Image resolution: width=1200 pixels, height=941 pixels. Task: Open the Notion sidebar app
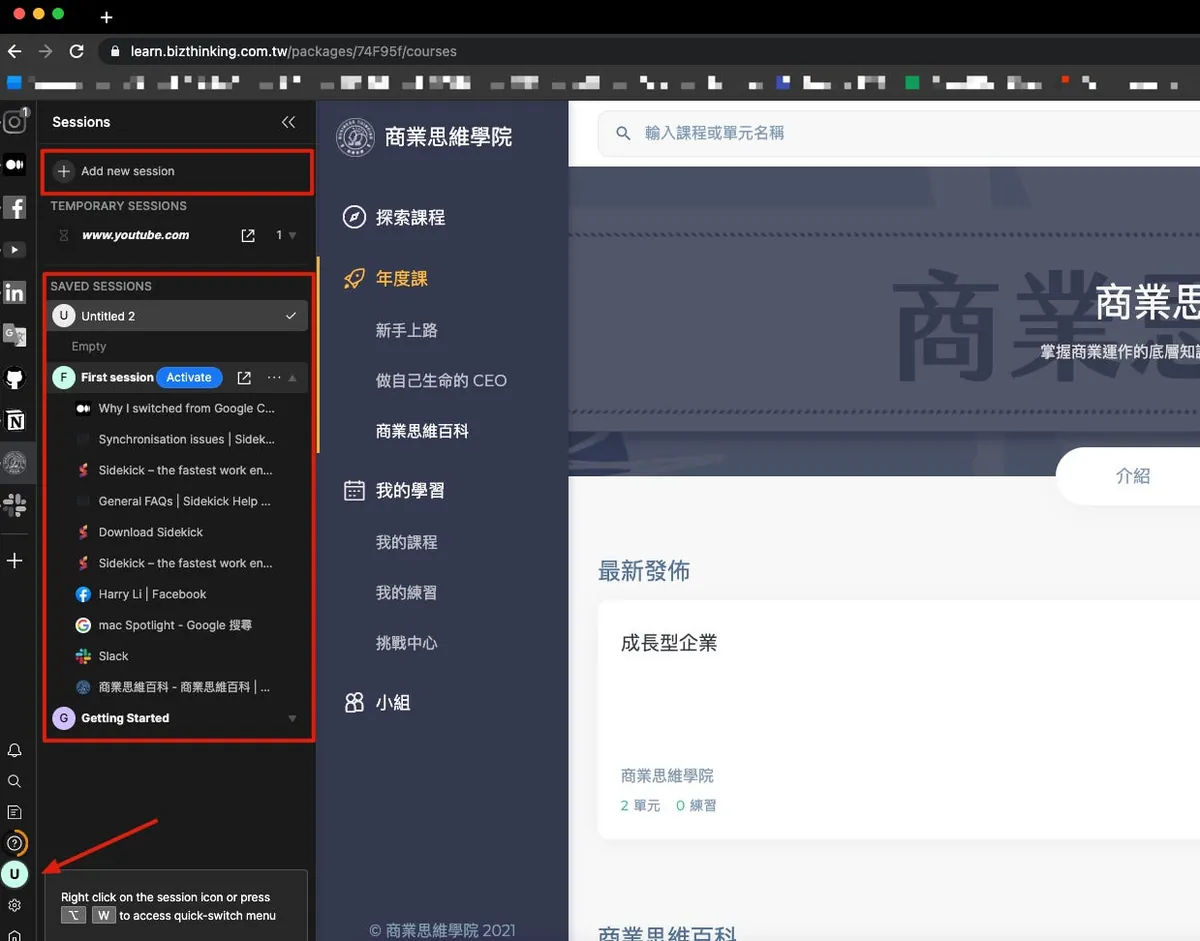click(15, 421)
